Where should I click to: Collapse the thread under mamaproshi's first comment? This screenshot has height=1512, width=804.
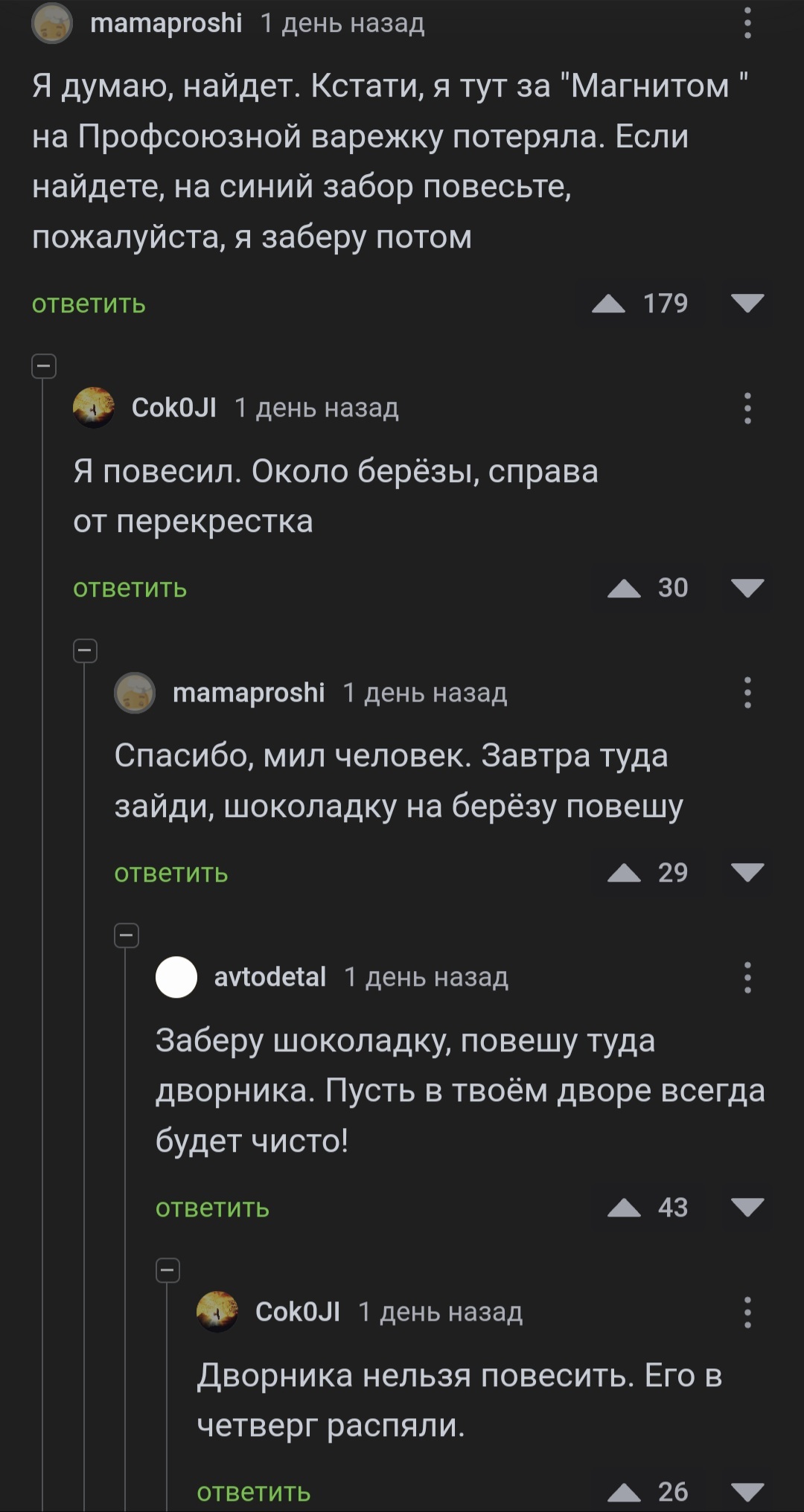point(44,366)
